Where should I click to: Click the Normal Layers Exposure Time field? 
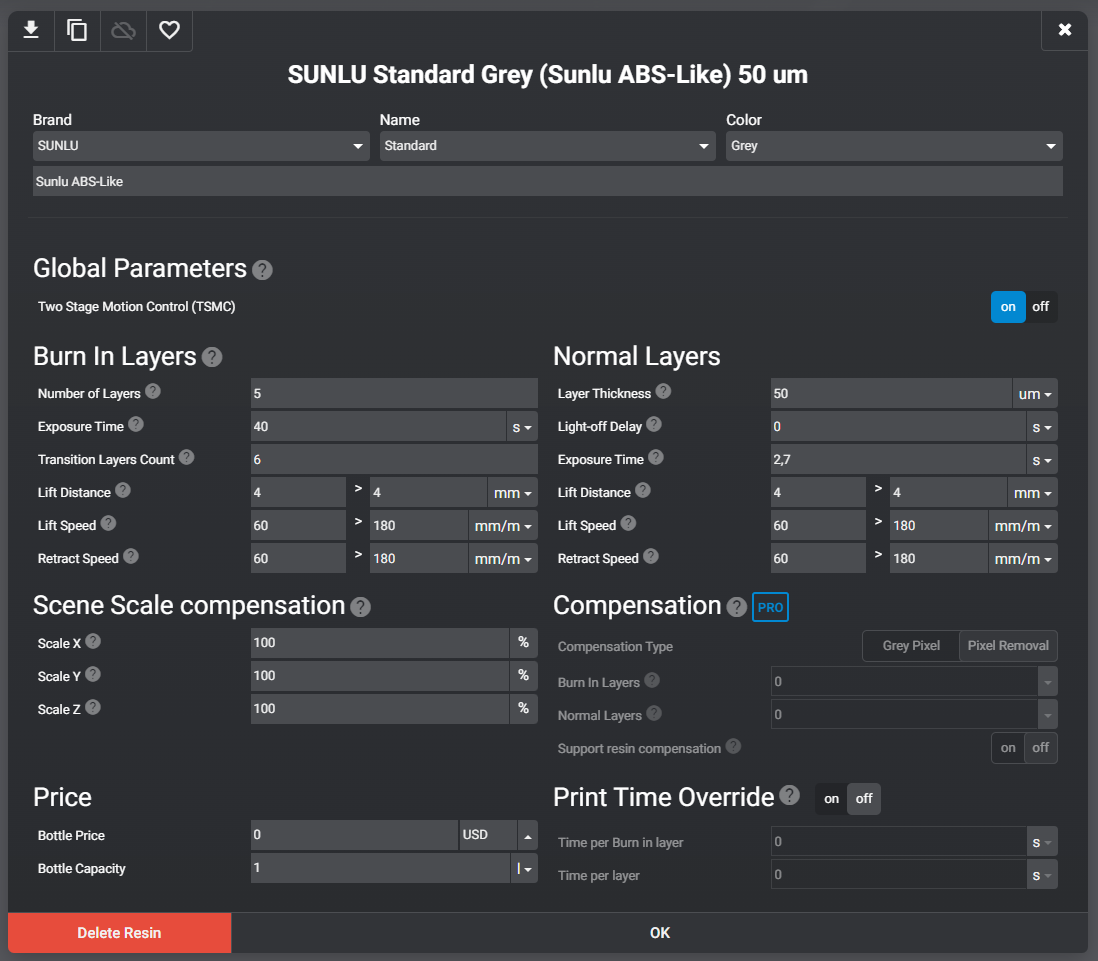[897, 460]
